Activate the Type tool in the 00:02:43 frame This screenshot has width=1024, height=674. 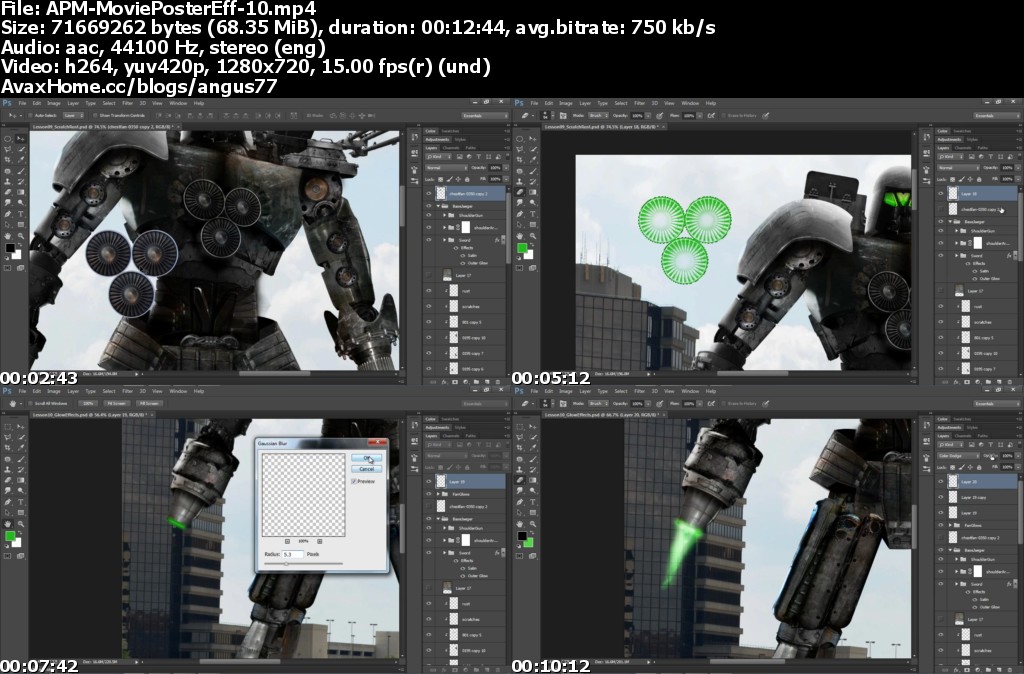[x=20, y=214]
